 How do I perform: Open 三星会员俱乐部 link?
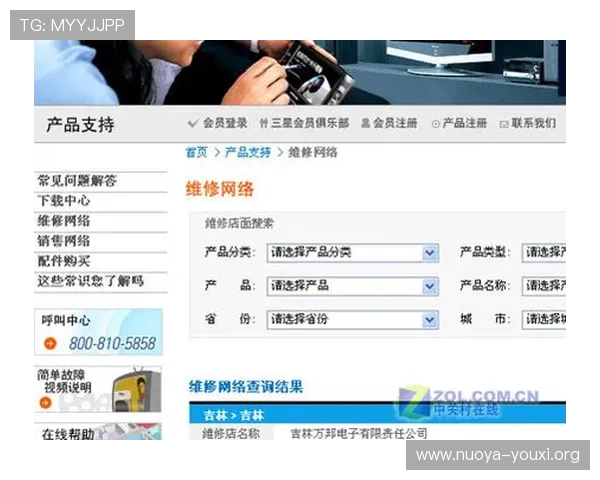tap(310, 123)
